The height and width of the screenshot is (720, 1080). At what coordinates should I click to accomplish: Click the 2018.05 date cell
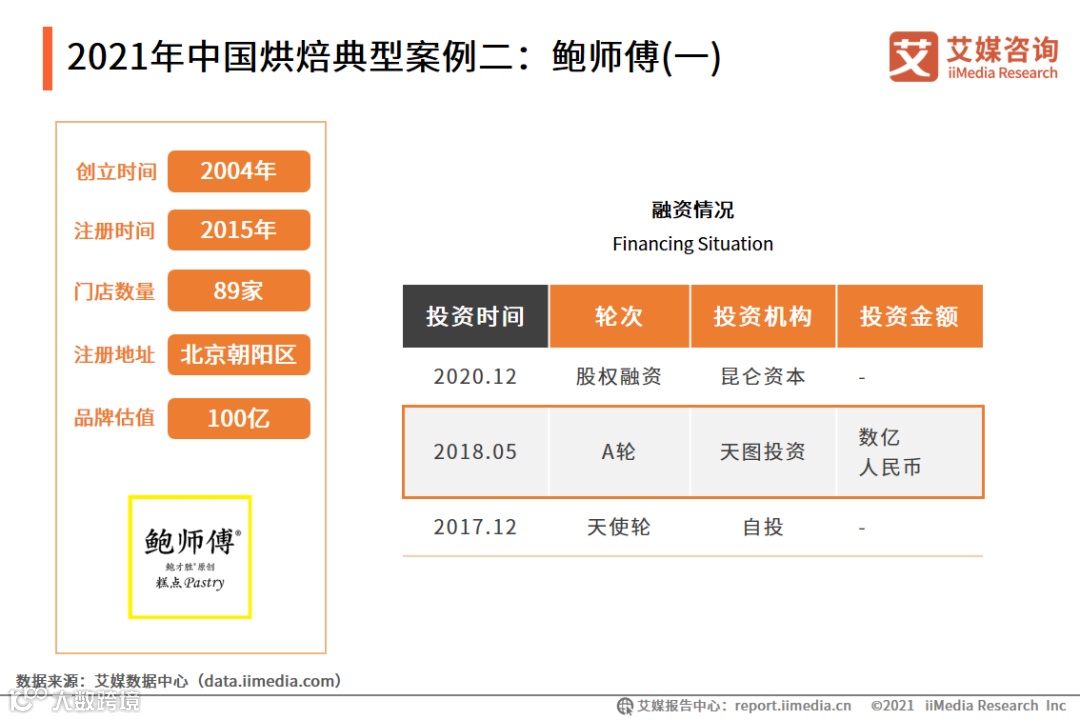[475, 452]
